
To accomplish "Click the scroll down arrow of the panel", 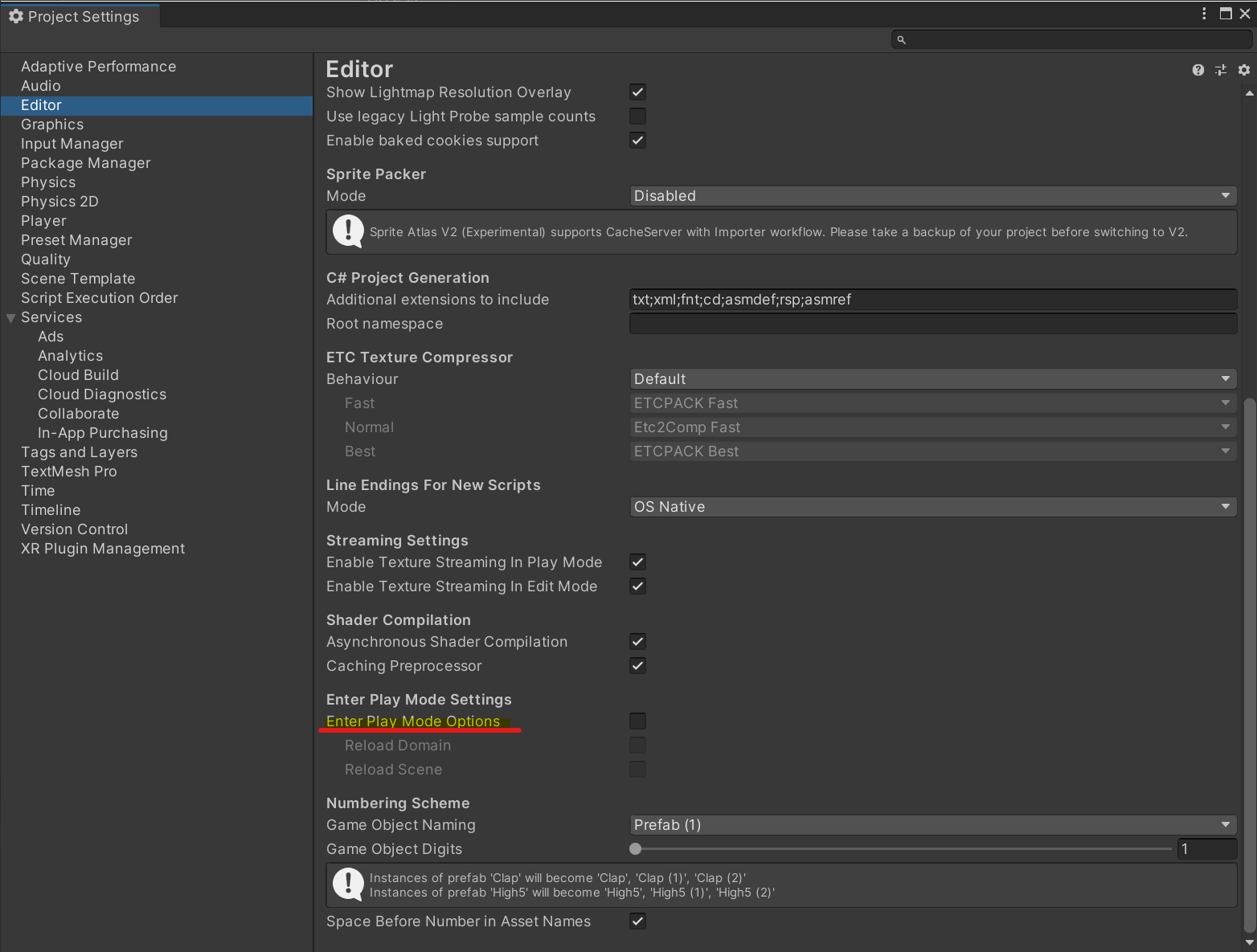I will pyautogui.click(x=1249, y=942).
